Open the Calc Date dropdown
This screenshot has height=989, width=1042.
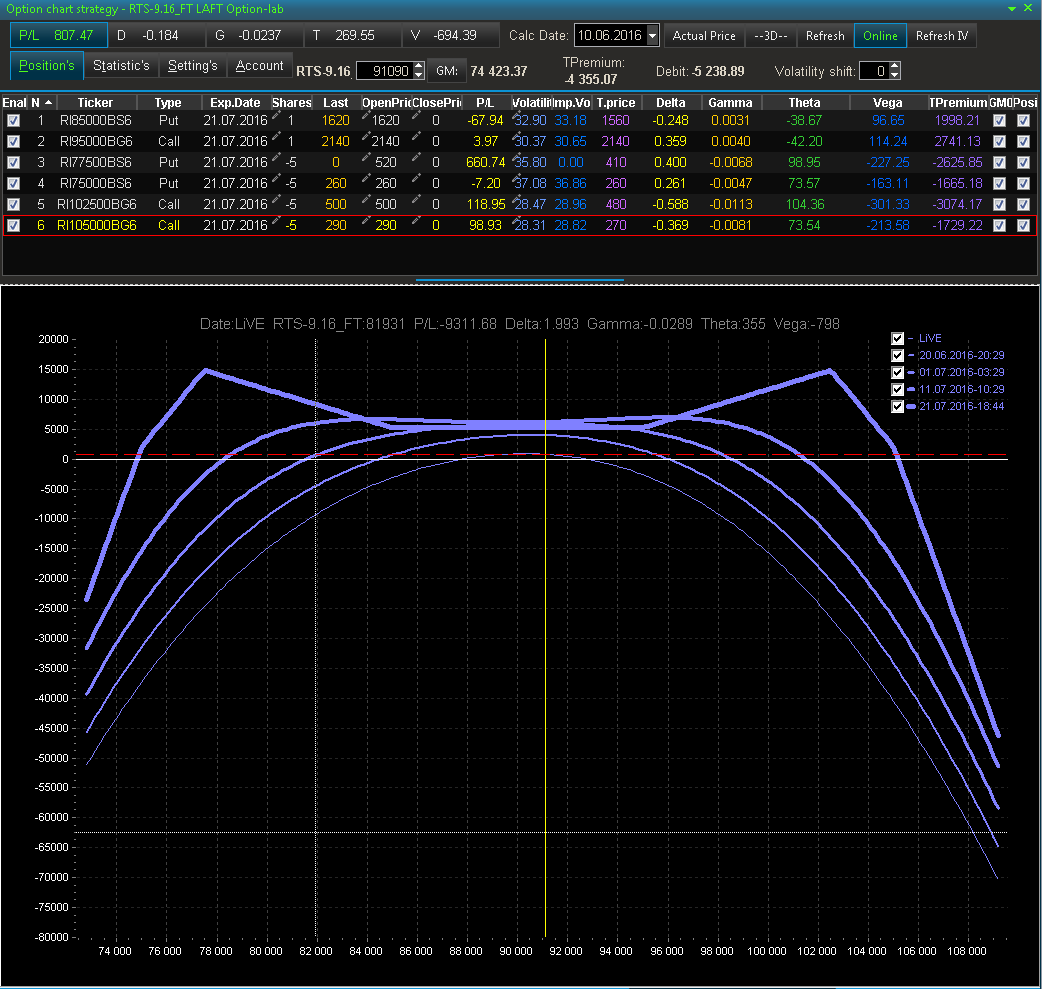pyautogui.click(x=653, y=36)
